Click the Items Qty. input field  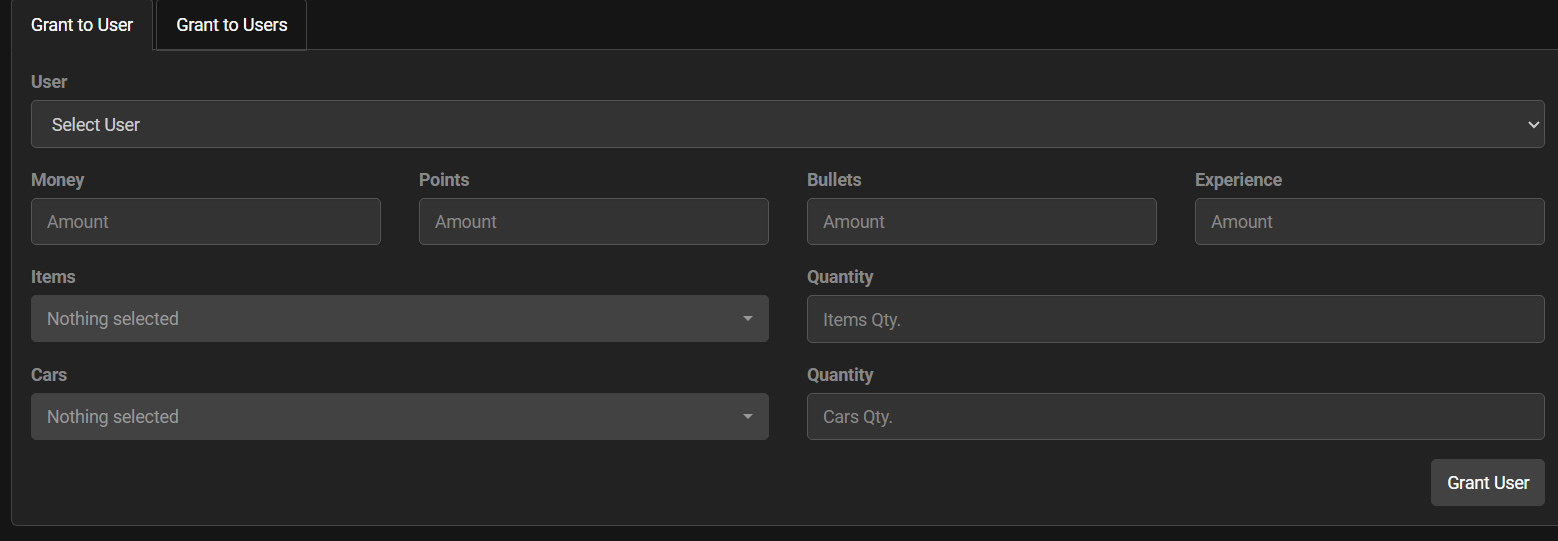point(1175,319)
